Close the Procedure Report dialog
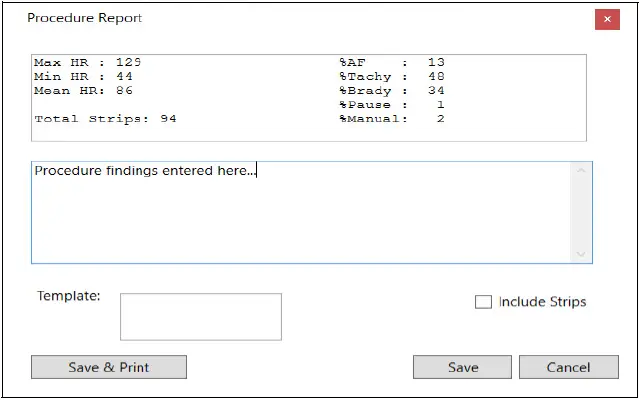The height and width of the screenshot is (401, 639). (x=606, y=19)
